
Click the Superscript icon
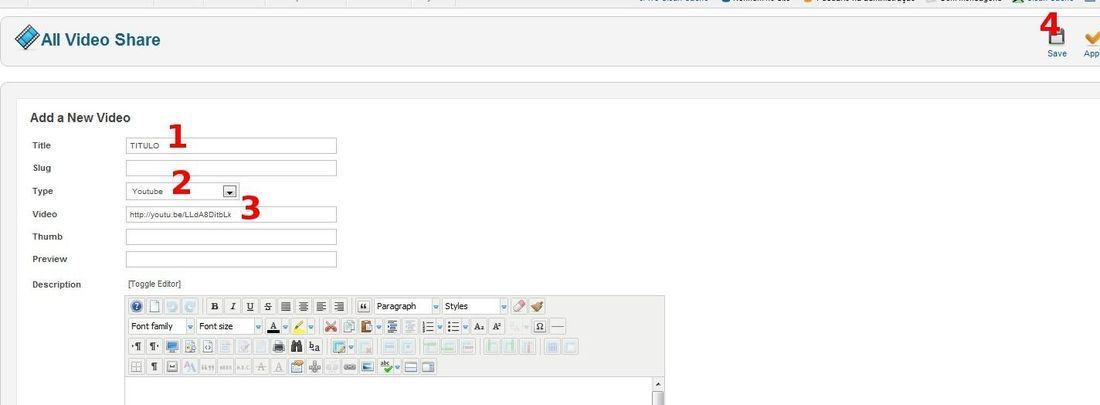pyautogui.click(x=497, y=326)
